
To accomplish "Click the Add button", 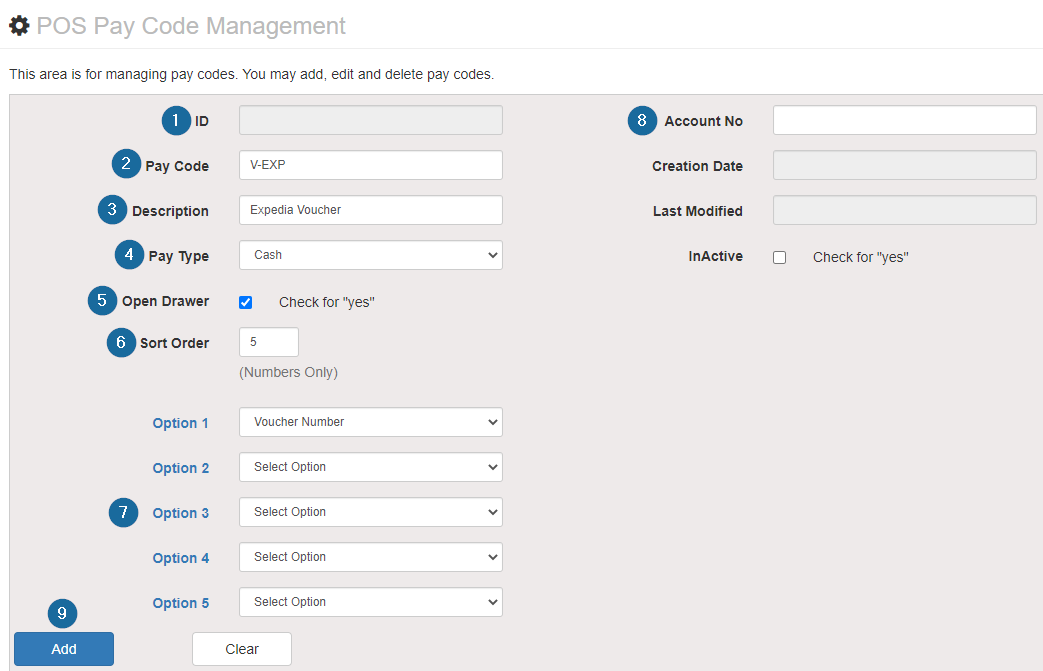I will coord(64,649).
